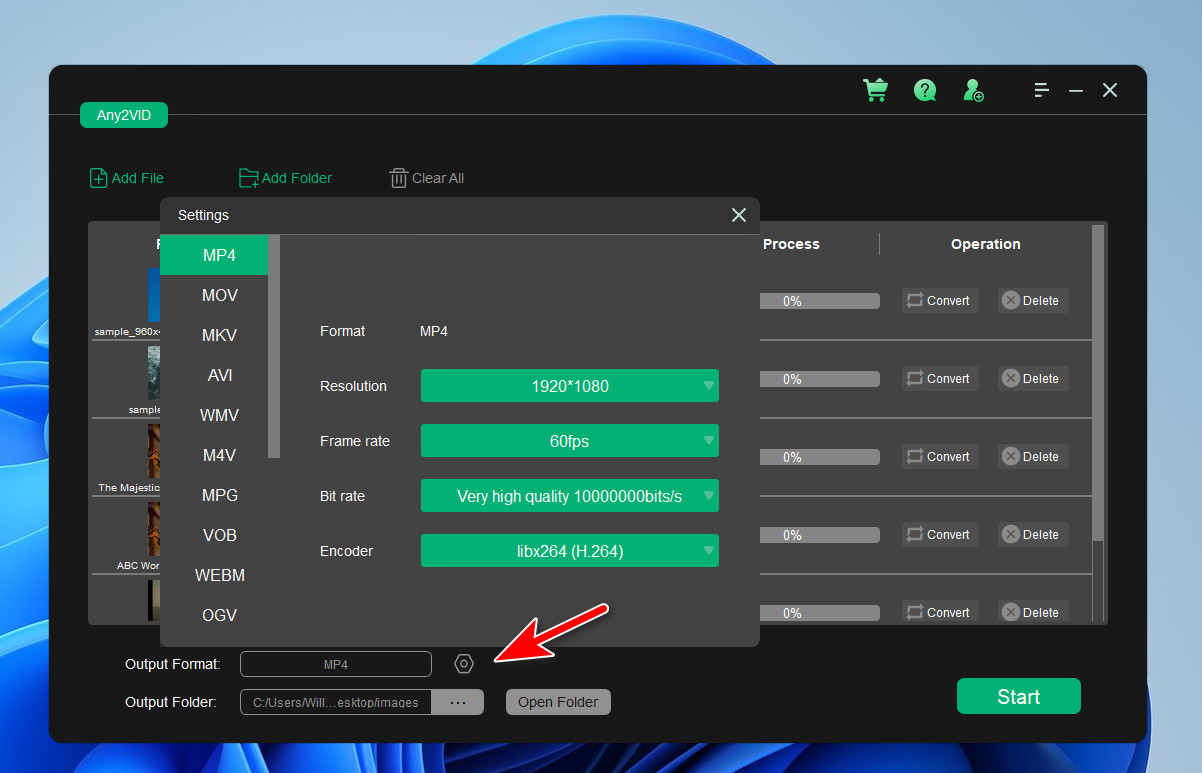Click the output folder path field
This screenshot has height=773, width=1202.
click(x=335, y=701)
